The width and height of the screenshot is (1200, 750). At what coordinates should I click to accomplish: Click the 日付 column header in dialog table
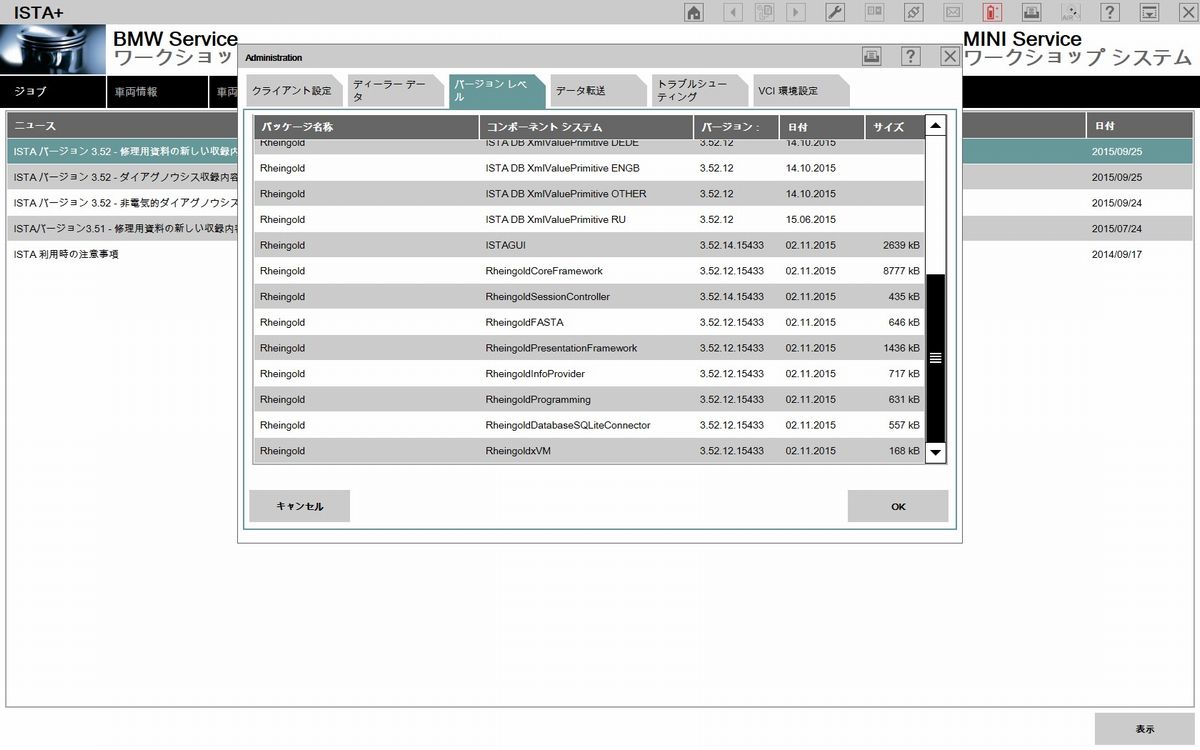click(822, 127)
